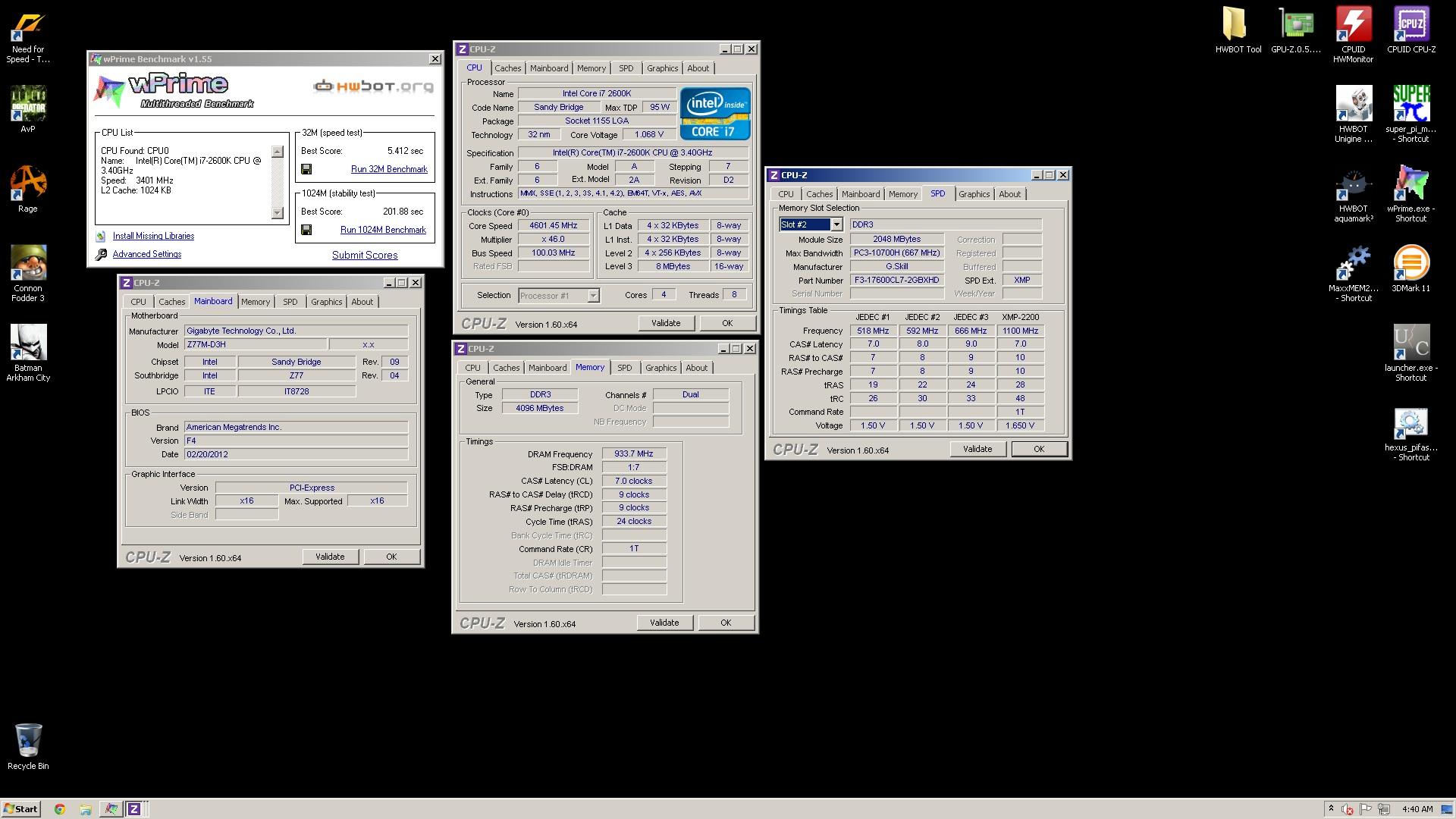Click the Submit Scores link

(x=365, y=255)
